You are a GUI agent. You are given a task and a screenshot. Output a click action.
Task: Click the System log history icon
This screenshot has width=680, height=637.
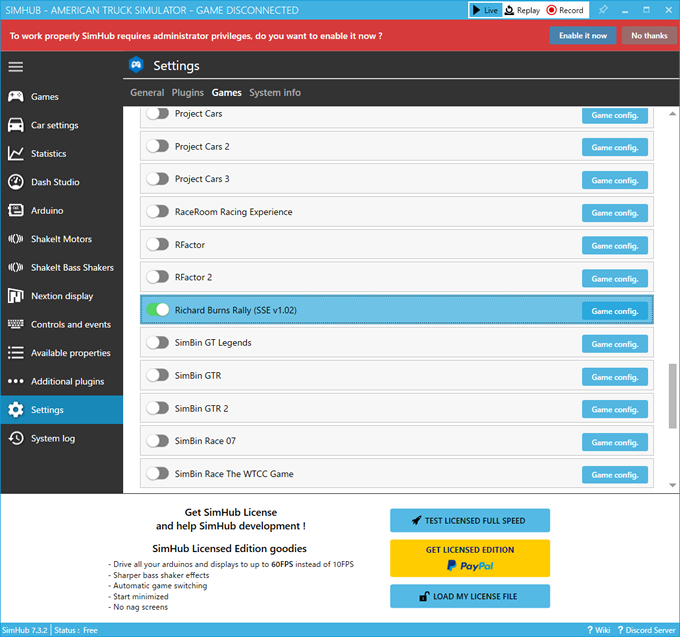coord(16,438)
